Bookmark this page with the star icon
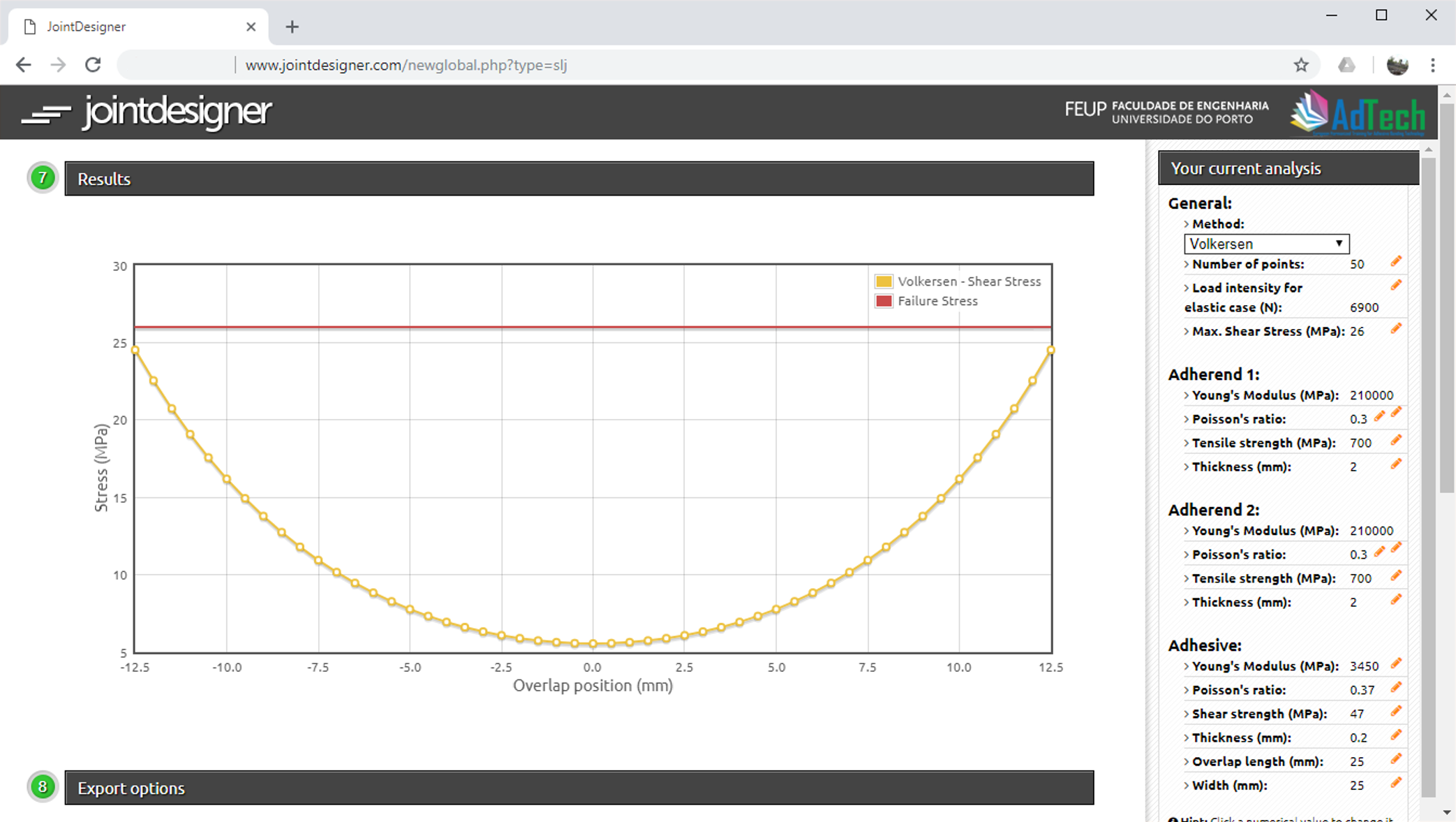1456x822 pixels. [x=1300, y=65]
